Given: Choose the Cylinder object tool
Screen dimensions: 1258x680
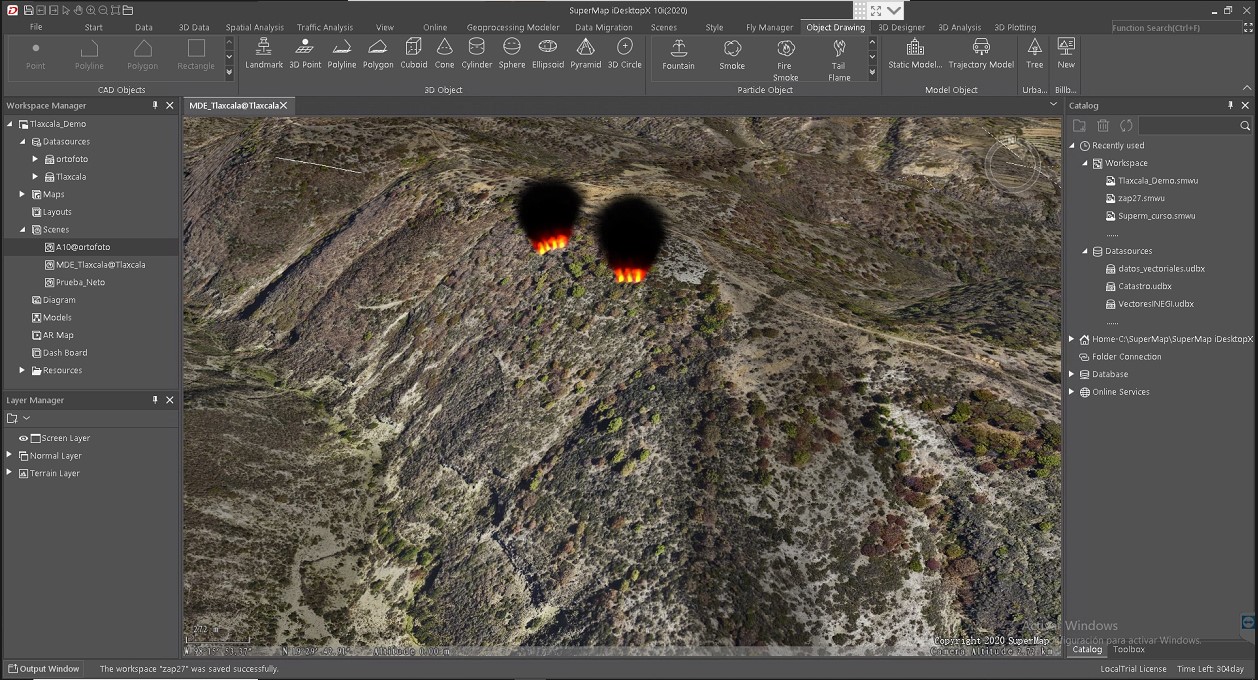Looking at the screenshot, I should [477, 53].
